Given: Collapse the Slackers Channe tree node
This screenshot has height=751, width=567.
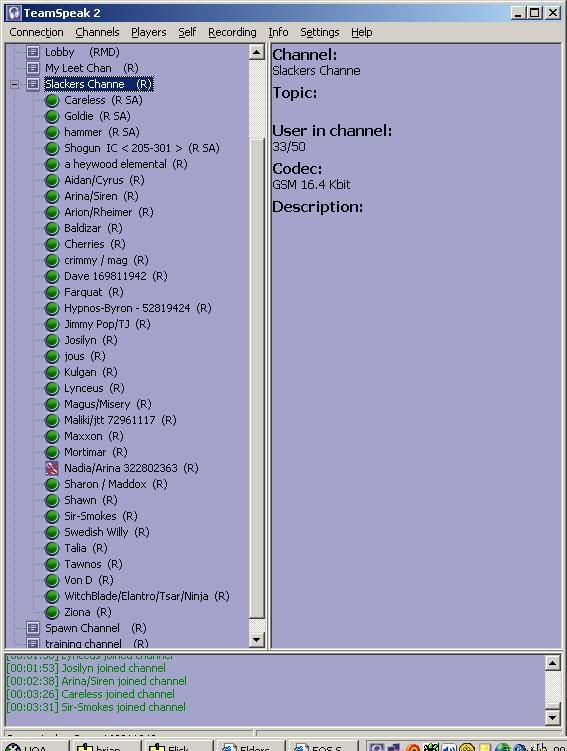Looking at the screenshot, I should [15, 84].
